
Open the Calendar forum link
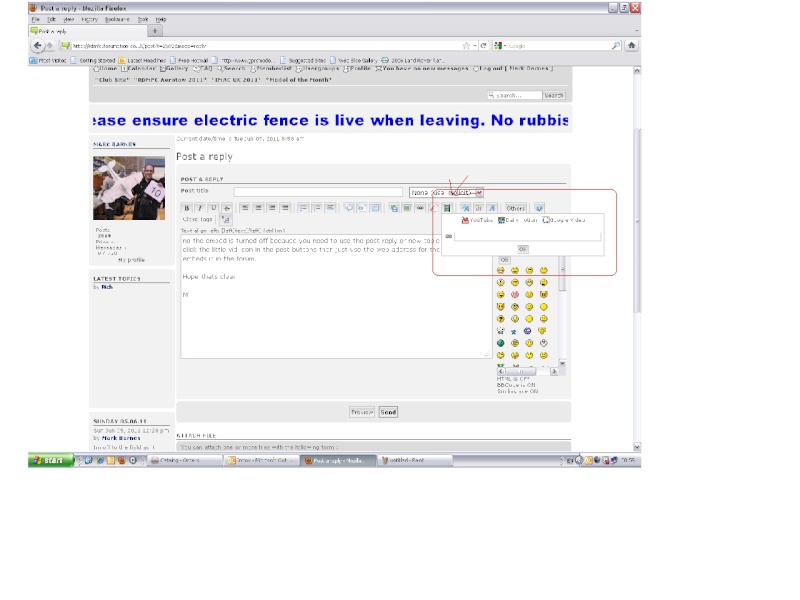pyautogui.click(x=138, y=68)
